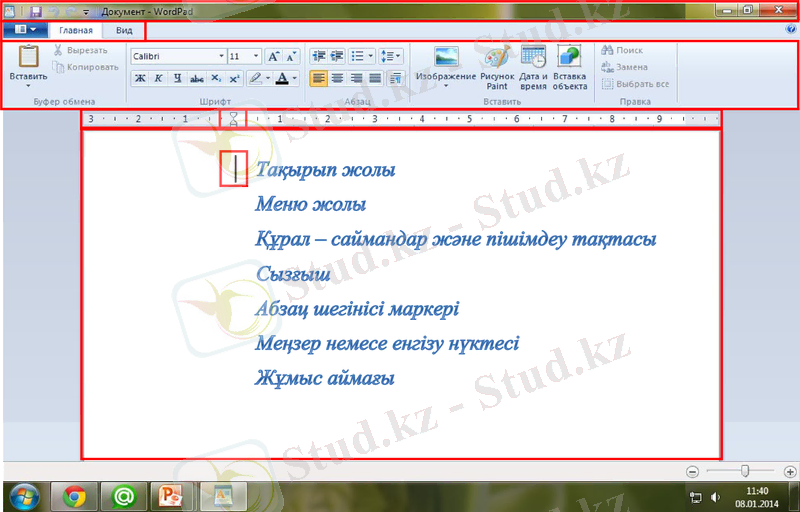Viewport: 800px width, 512px height.
Task: Click the volume speaker tray icon
Action: pyautogui.click(x=716, y=497)
